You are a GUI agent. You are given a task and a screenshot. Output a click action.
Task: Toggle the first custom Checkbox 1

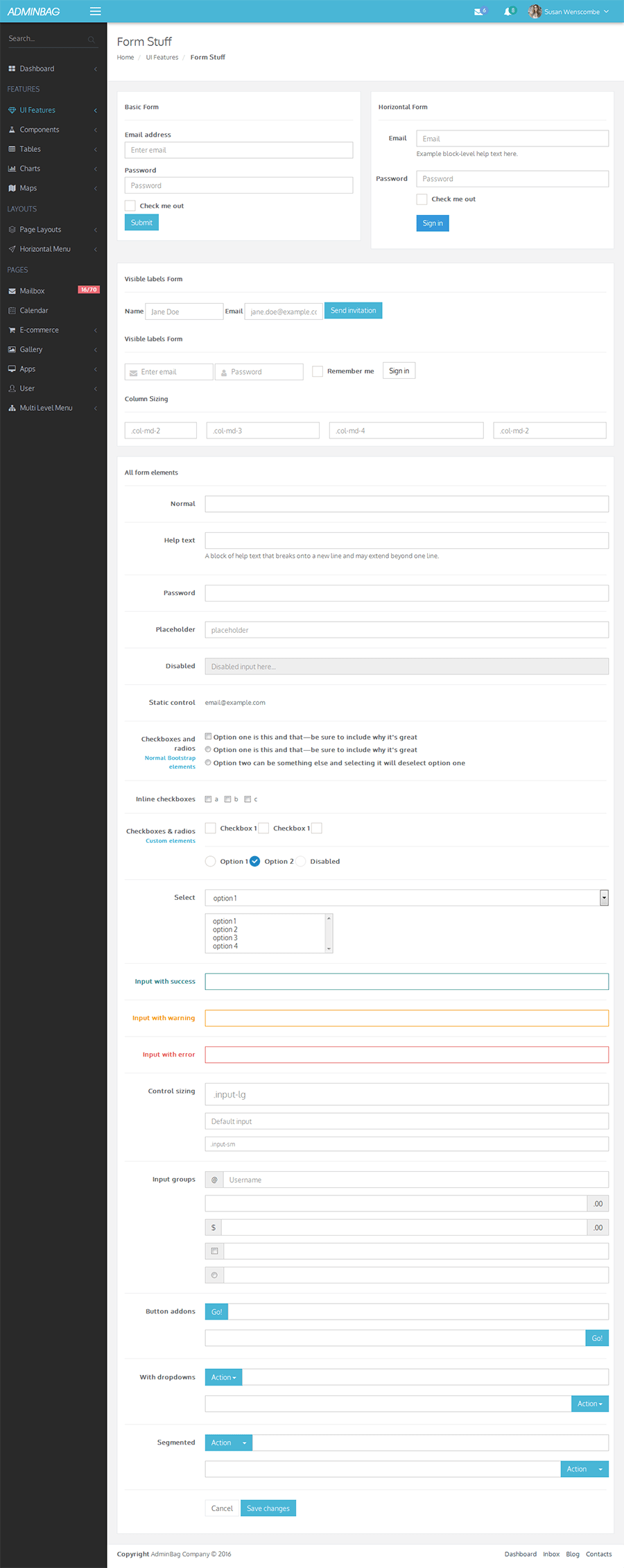coord(211,828)
